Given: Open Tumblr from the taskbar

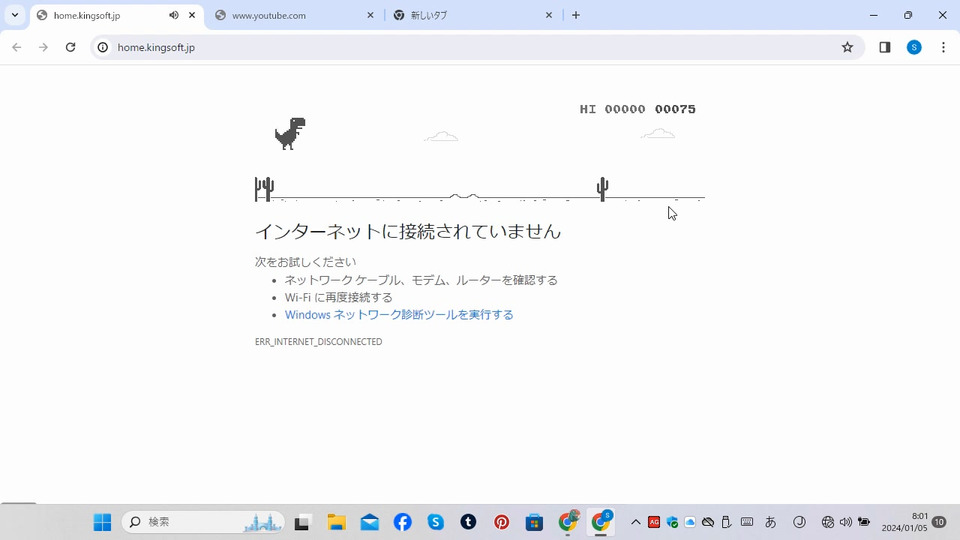Looking at the screenshot, I should (x=468, y=522).
